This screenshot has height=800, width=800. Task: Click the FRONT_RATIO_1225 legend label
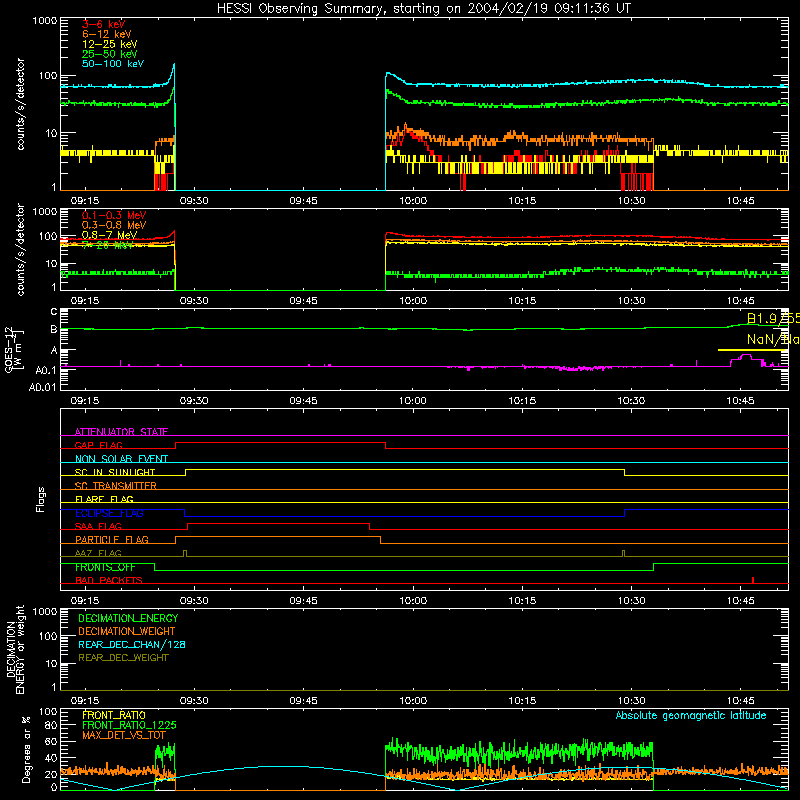pos(129,725)
